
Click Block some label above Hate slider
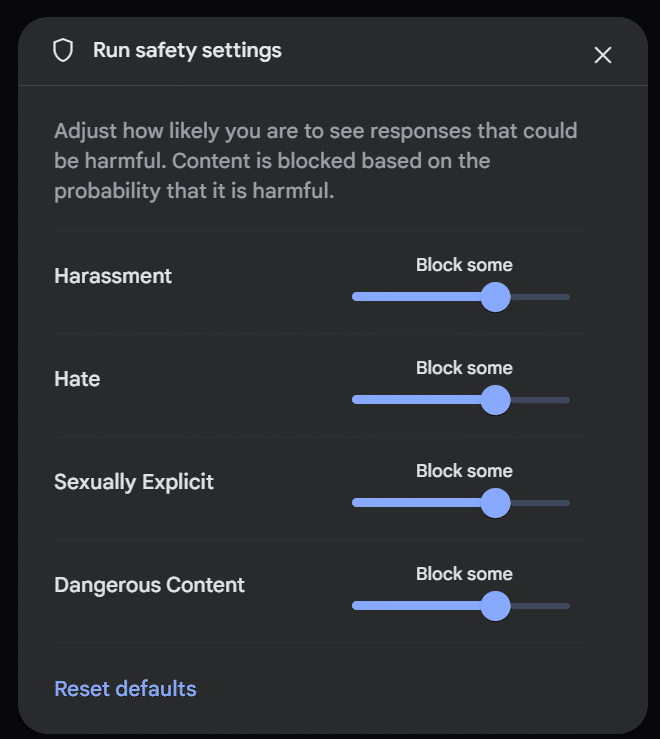pos(464,368)
